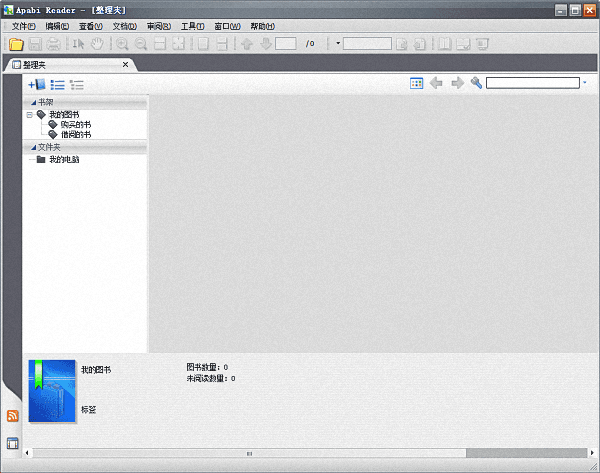The width and height of the screenshot is (600, 473).
Task: Select 购买的书 in the bookshelf tree
Action: click(x=75, y=124)
